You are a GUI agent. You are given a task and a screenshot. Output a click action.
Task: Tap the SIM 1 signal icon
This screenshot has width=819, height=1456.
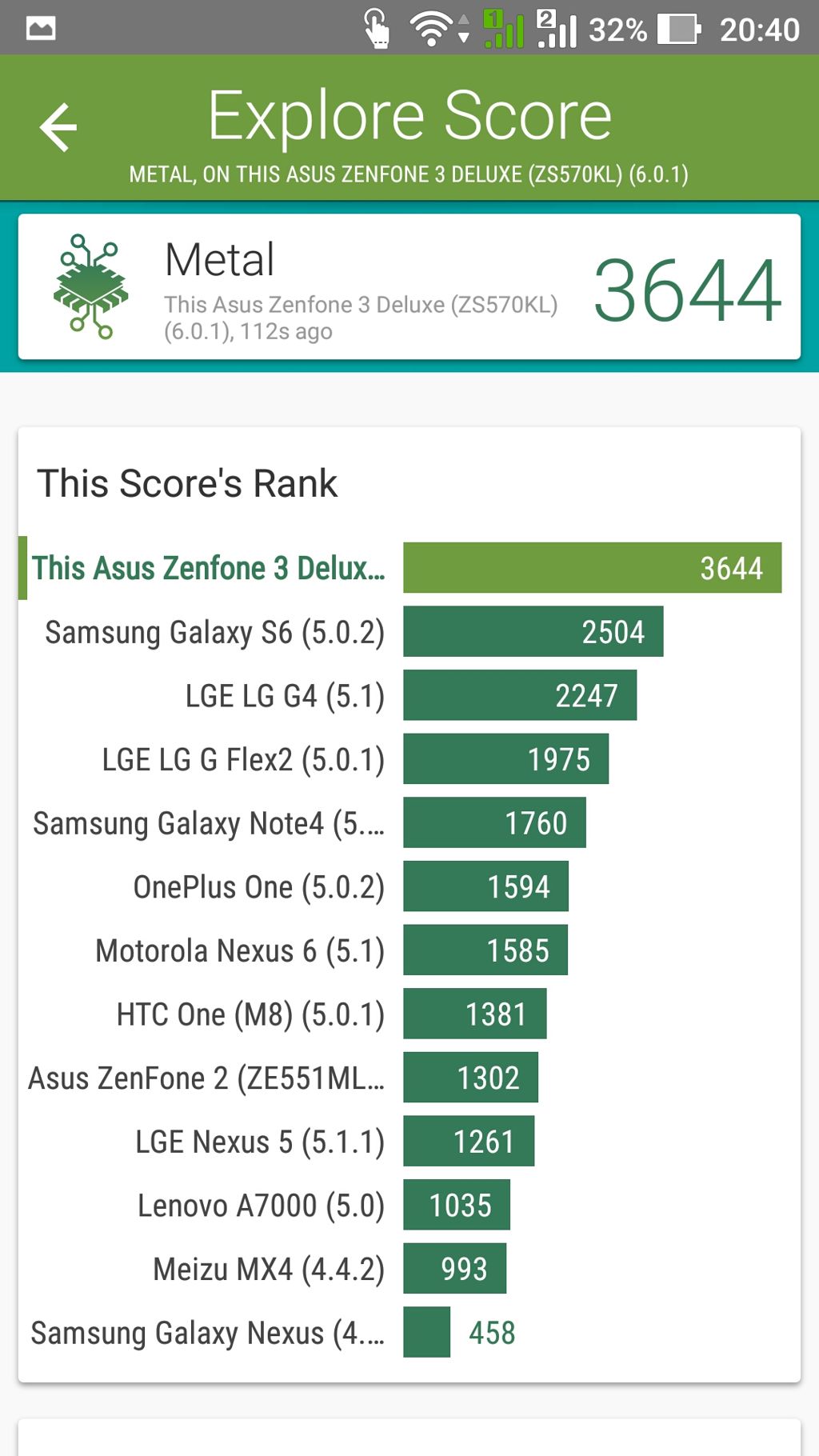pos(504,29)
